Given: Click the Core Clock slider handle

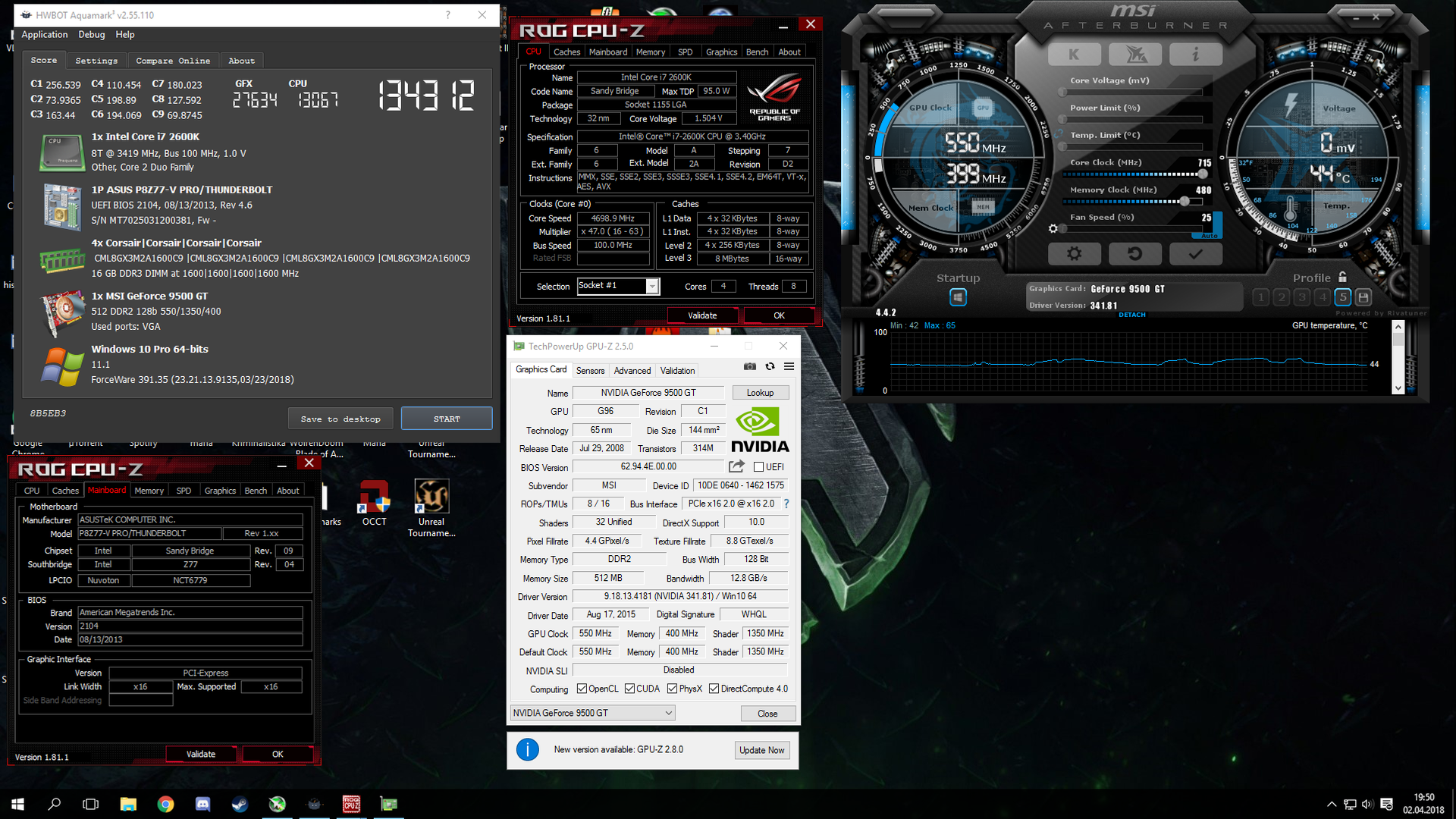Looking at the screenshot, I should pyautogui.click(x=1202, y=174).
